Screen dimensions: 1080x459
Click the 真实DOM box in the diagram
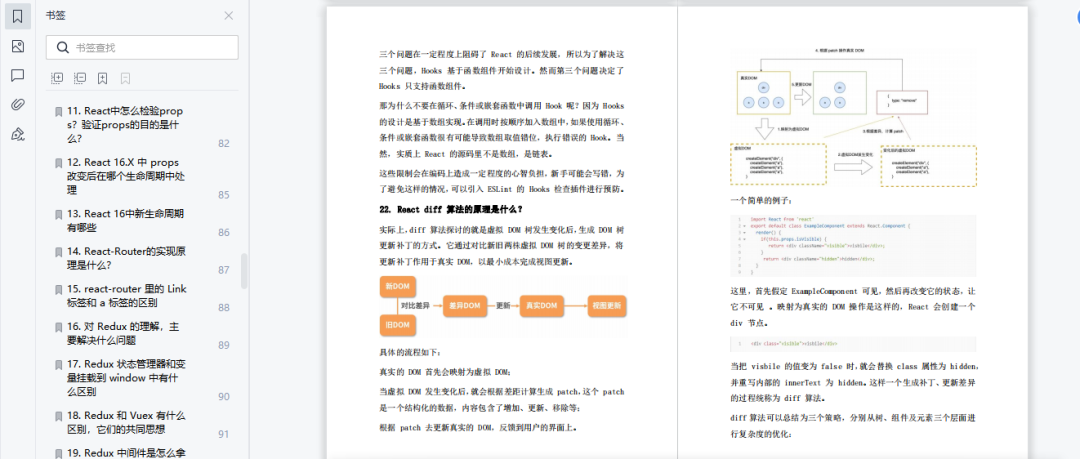coord(541,305)
